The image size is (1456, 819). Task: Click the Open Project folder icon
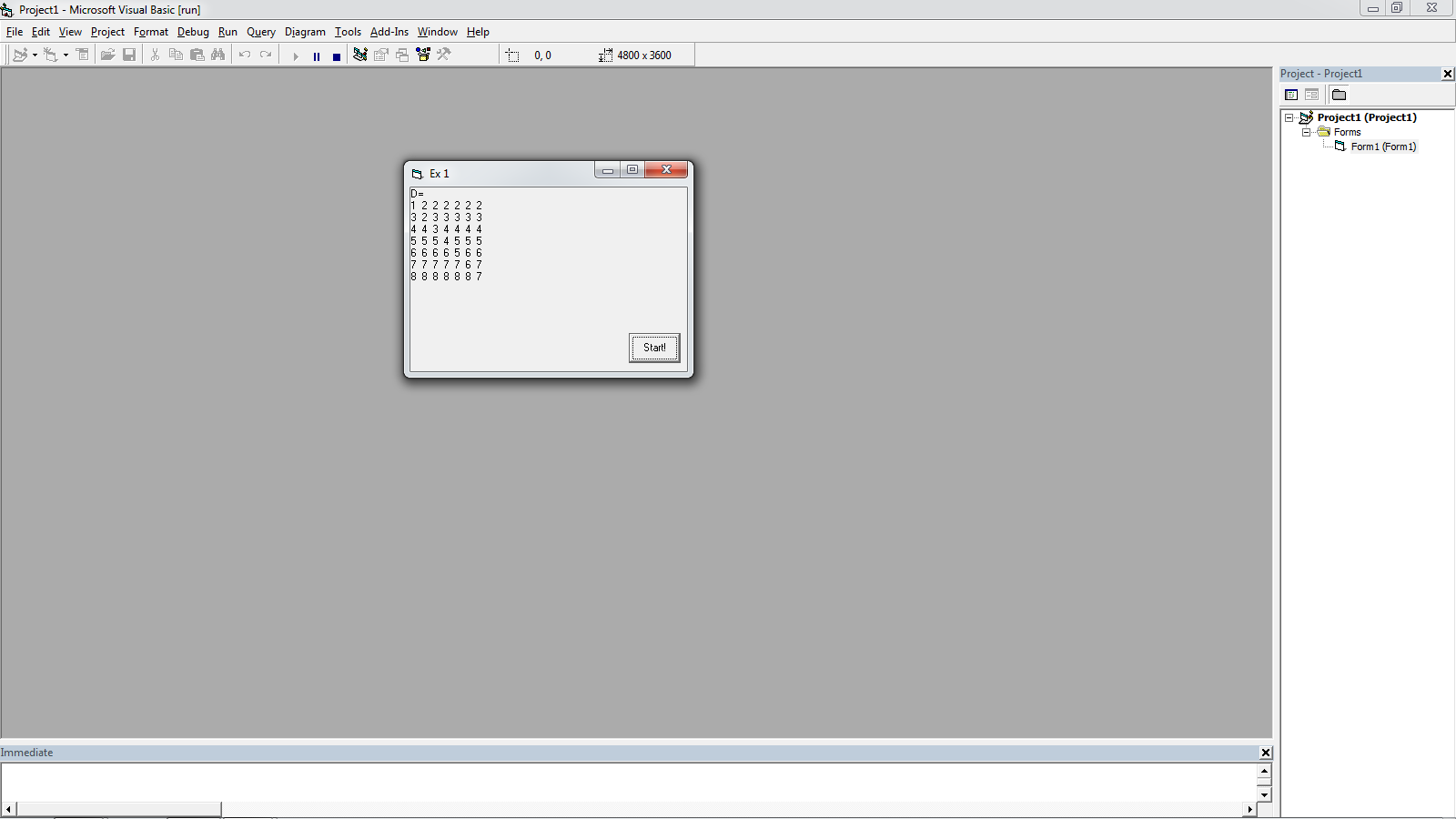click(107, 56)
